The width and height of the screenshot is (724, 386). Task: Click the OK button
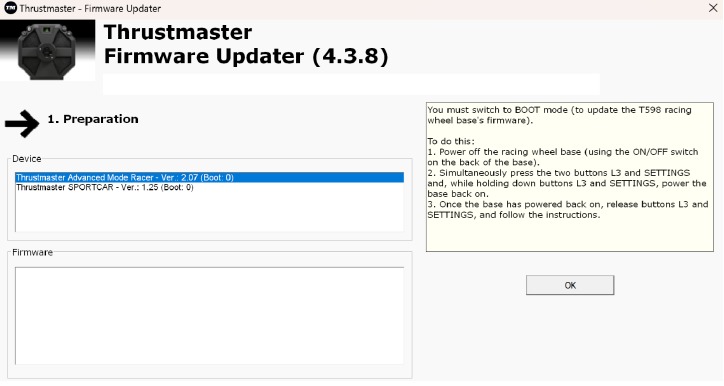coord(570,285)
